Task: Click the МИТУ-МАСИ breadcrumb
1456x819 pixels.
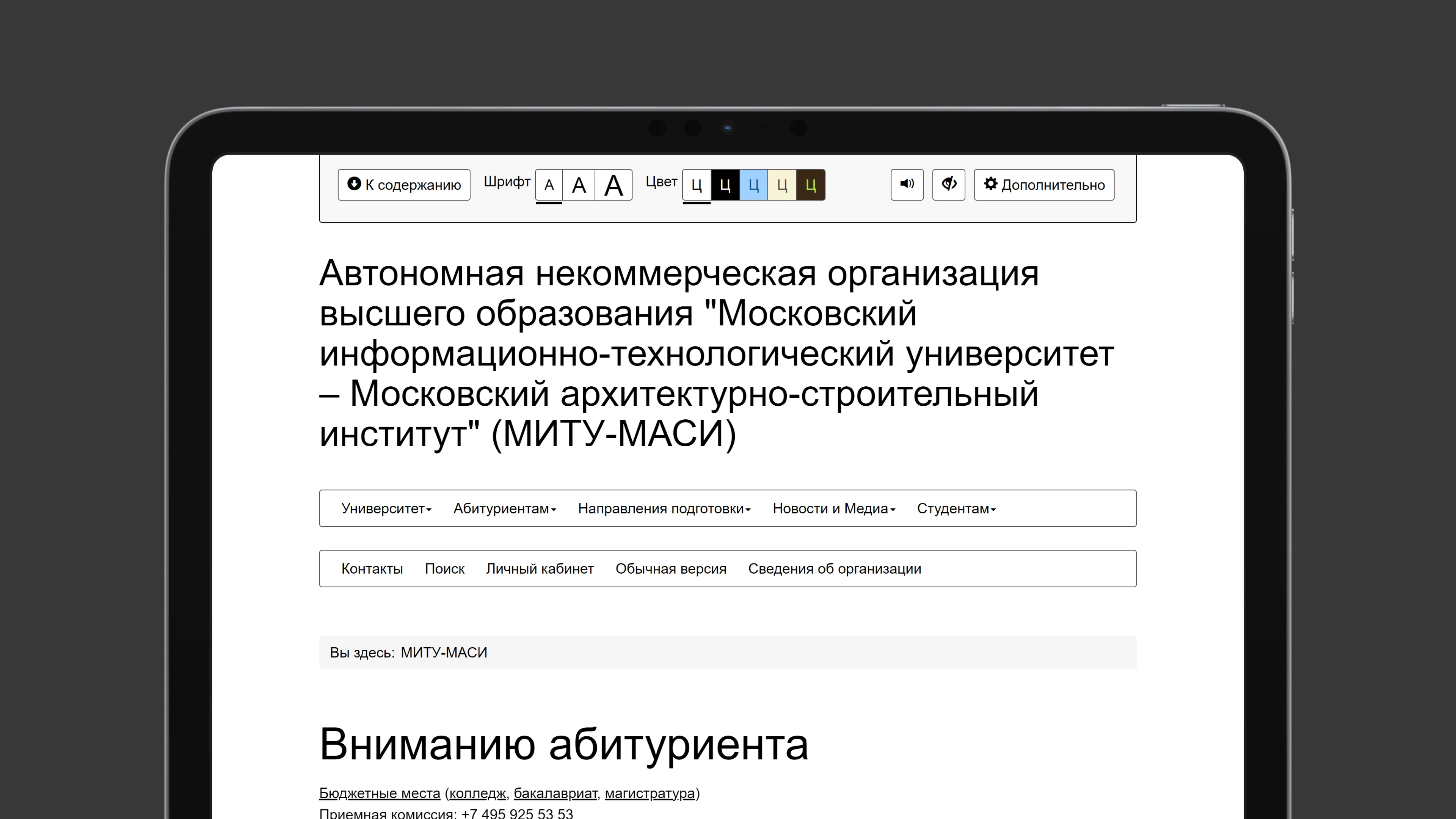Action: pyautogui.click(x=444, y=652)
